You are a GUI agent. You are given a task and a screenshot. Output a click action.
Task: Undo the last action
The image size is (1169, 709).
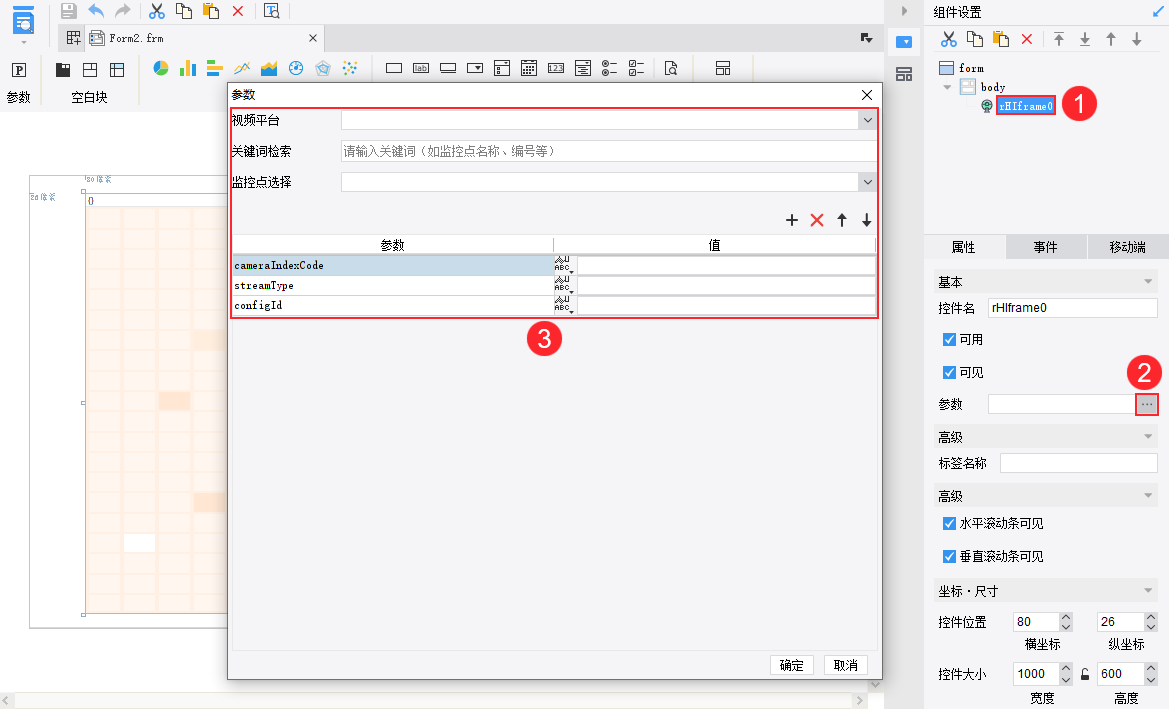pos(96,11)
